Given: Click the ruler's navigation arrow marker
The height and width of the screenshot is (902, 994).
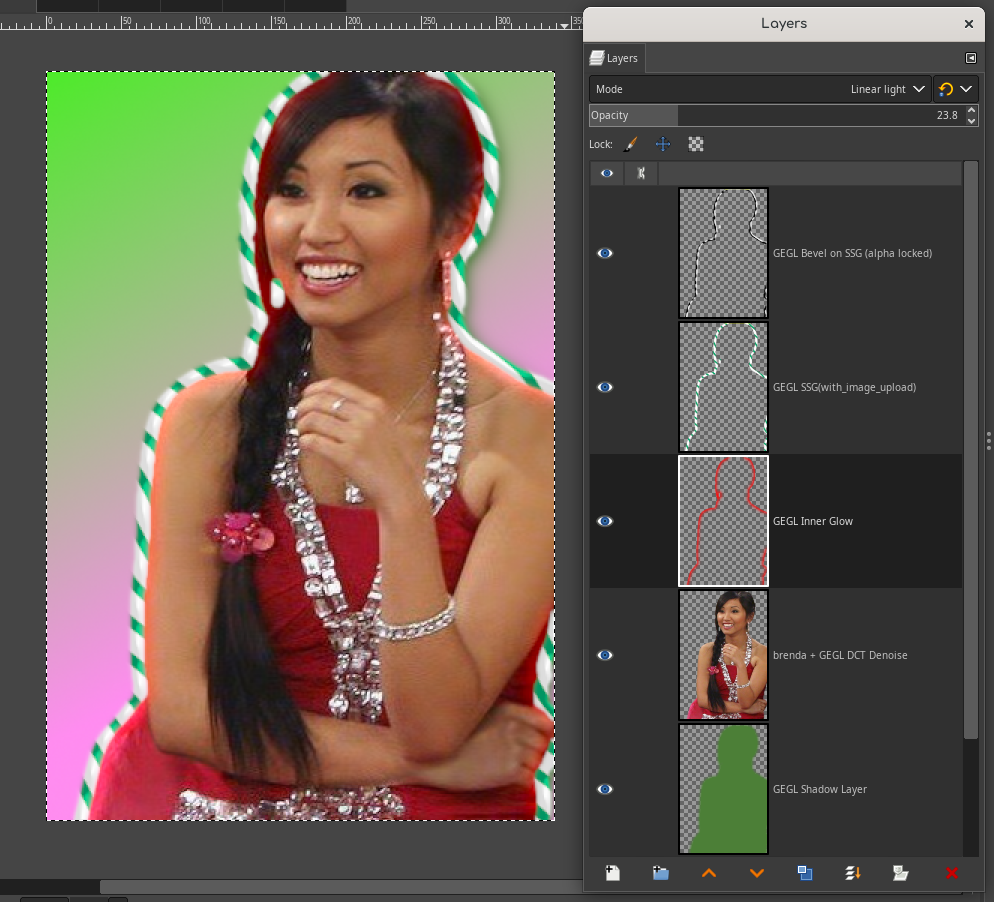Looking at the screenshot, I should (x=564, y=26).
